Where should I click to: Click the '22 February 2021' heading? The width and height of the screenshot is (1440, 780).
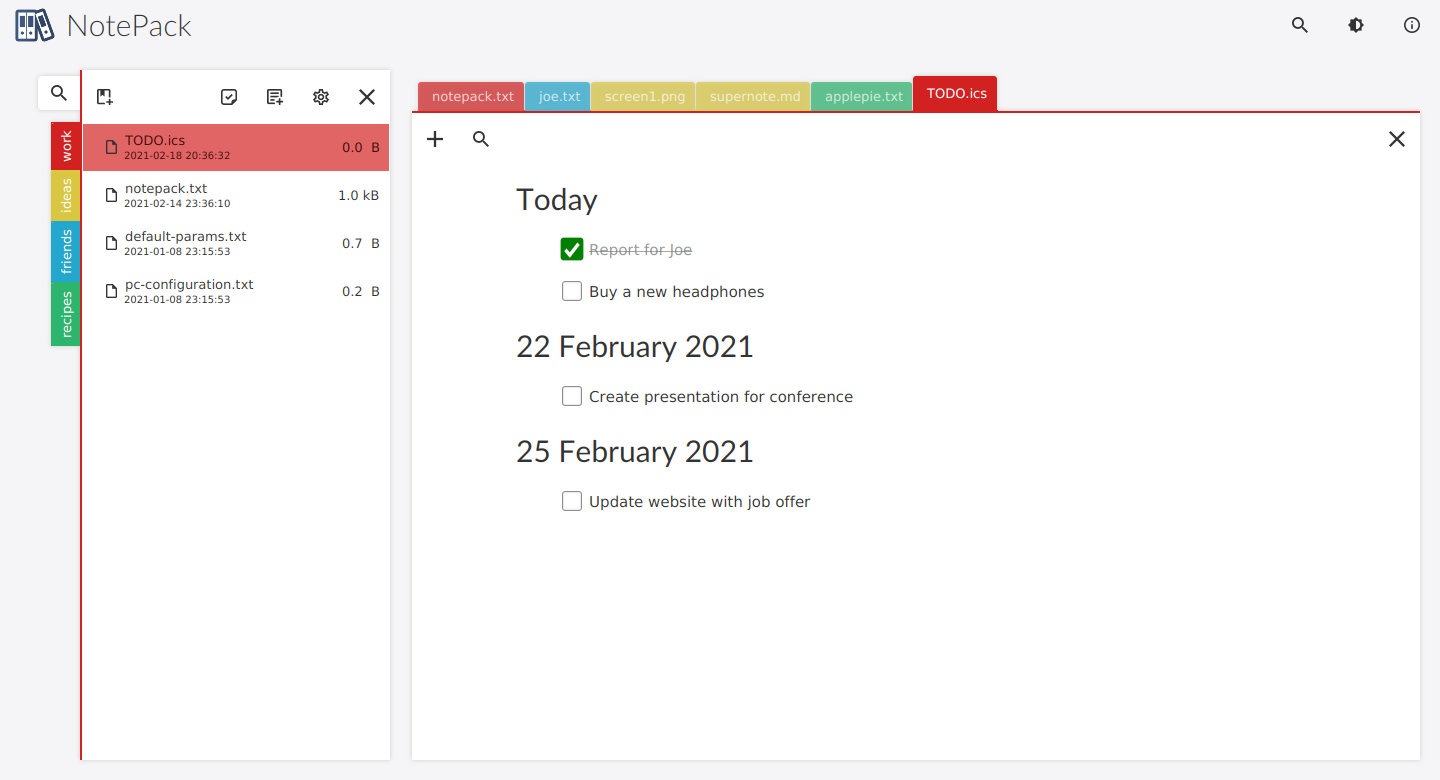tap(635, 346)
